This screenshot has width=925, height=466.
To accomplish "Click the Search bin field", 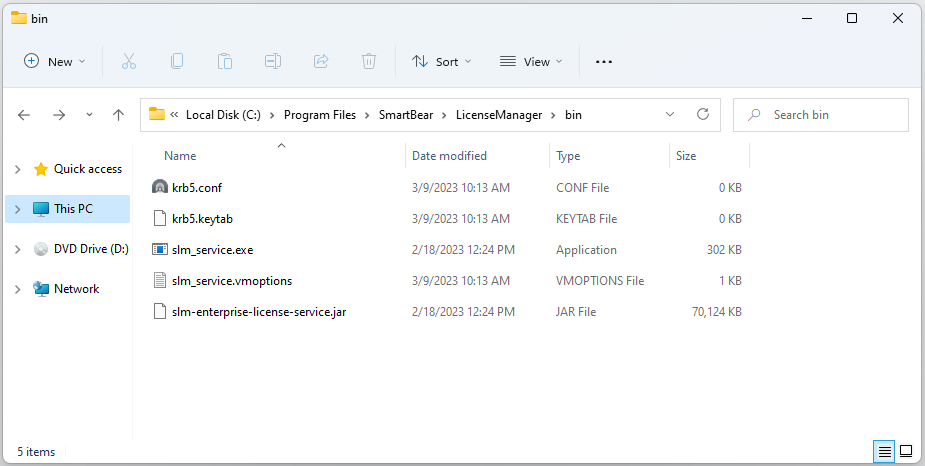I will (821, 115).
